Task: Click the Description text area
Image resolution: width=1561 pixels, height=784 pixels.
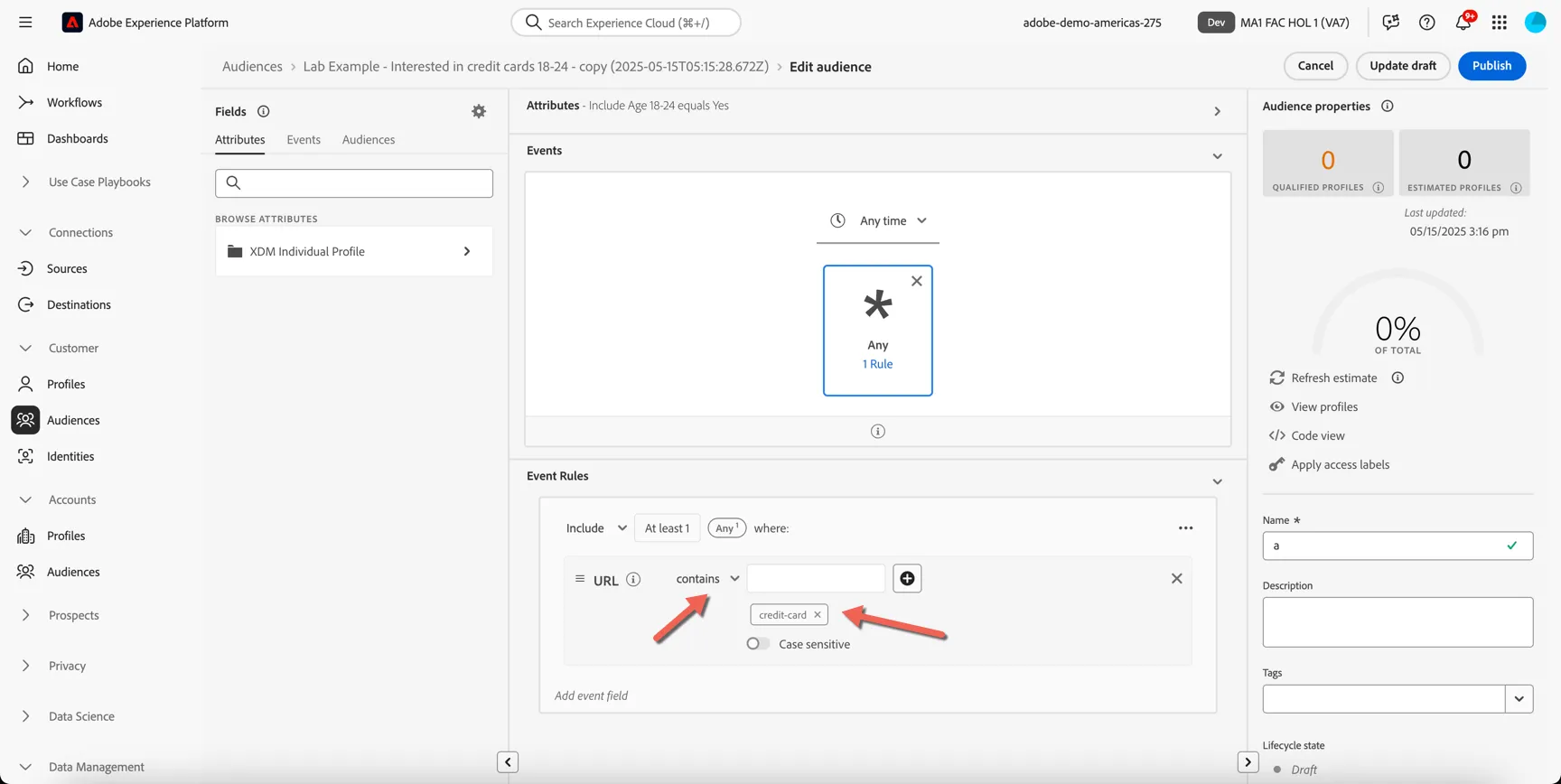Action: click(x=1397, y=622)
